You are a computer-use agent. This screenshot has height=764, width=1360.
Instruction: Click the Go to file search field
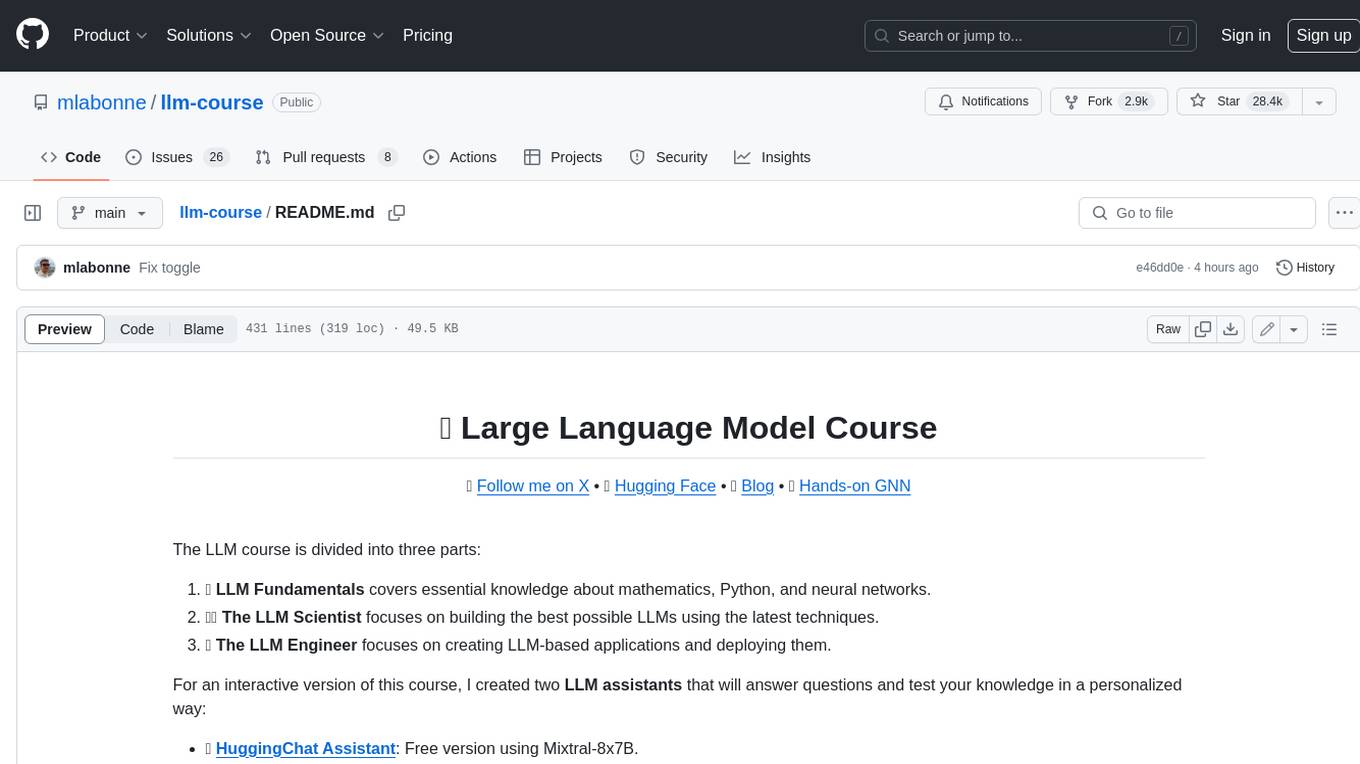click(x=1197, y=213)
